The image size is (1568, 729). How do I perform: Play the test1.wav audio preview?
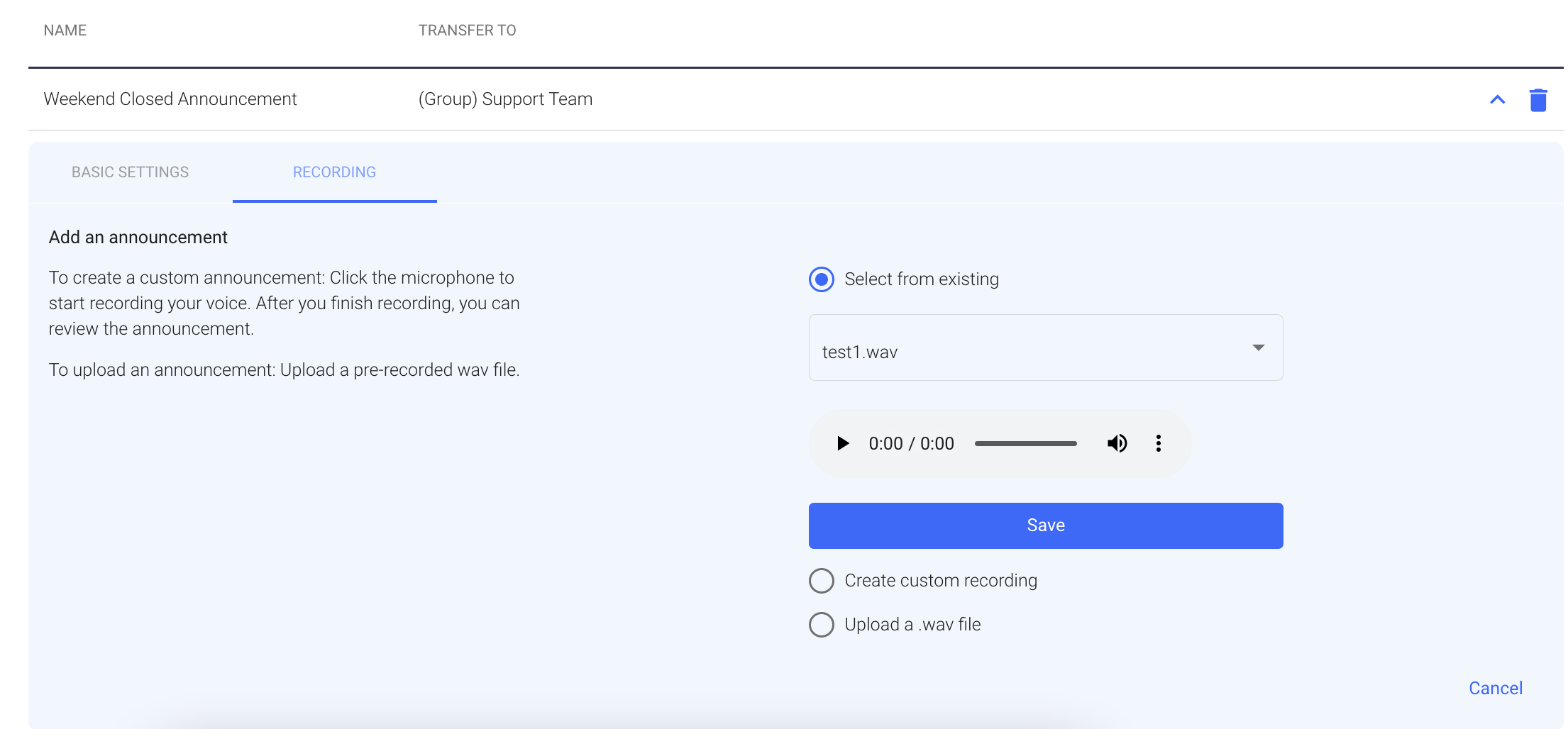tap(842, 443)
